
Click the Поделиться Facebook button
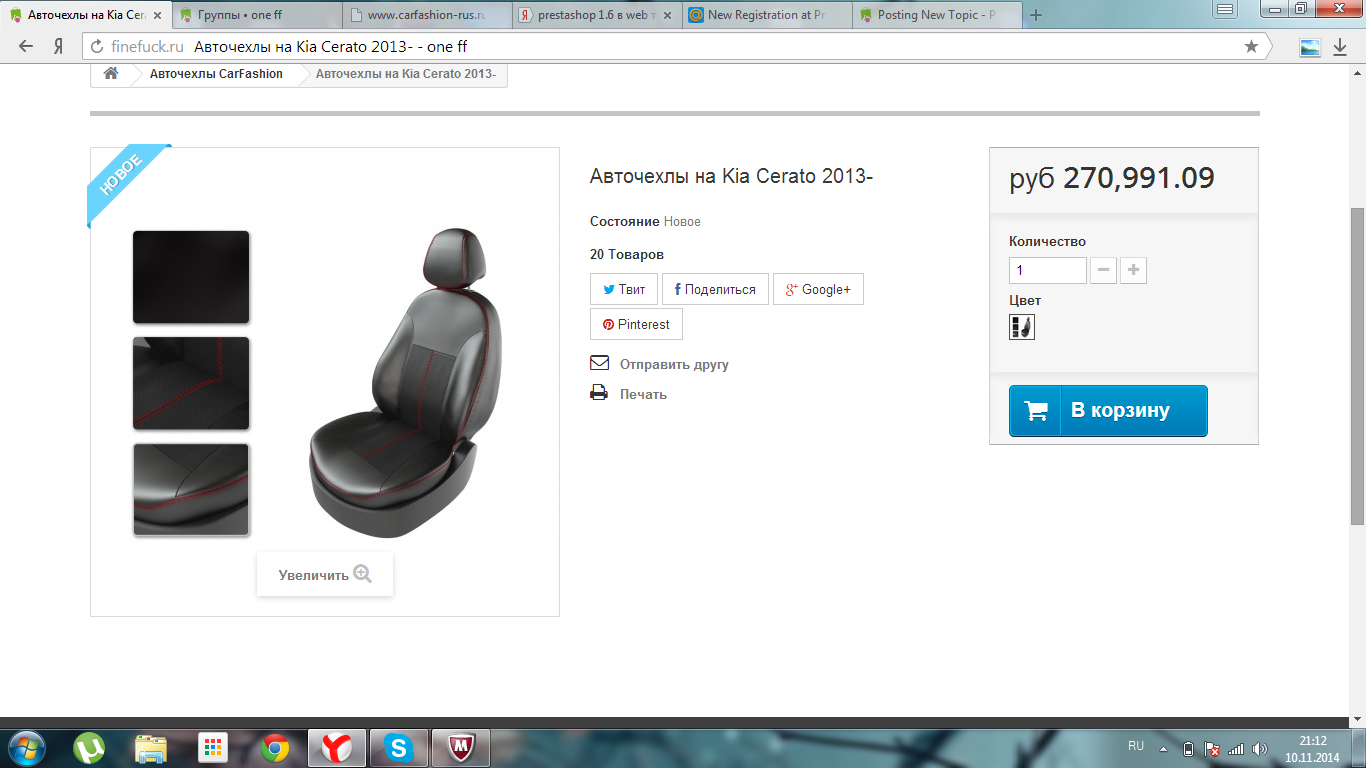click(715, 289)
